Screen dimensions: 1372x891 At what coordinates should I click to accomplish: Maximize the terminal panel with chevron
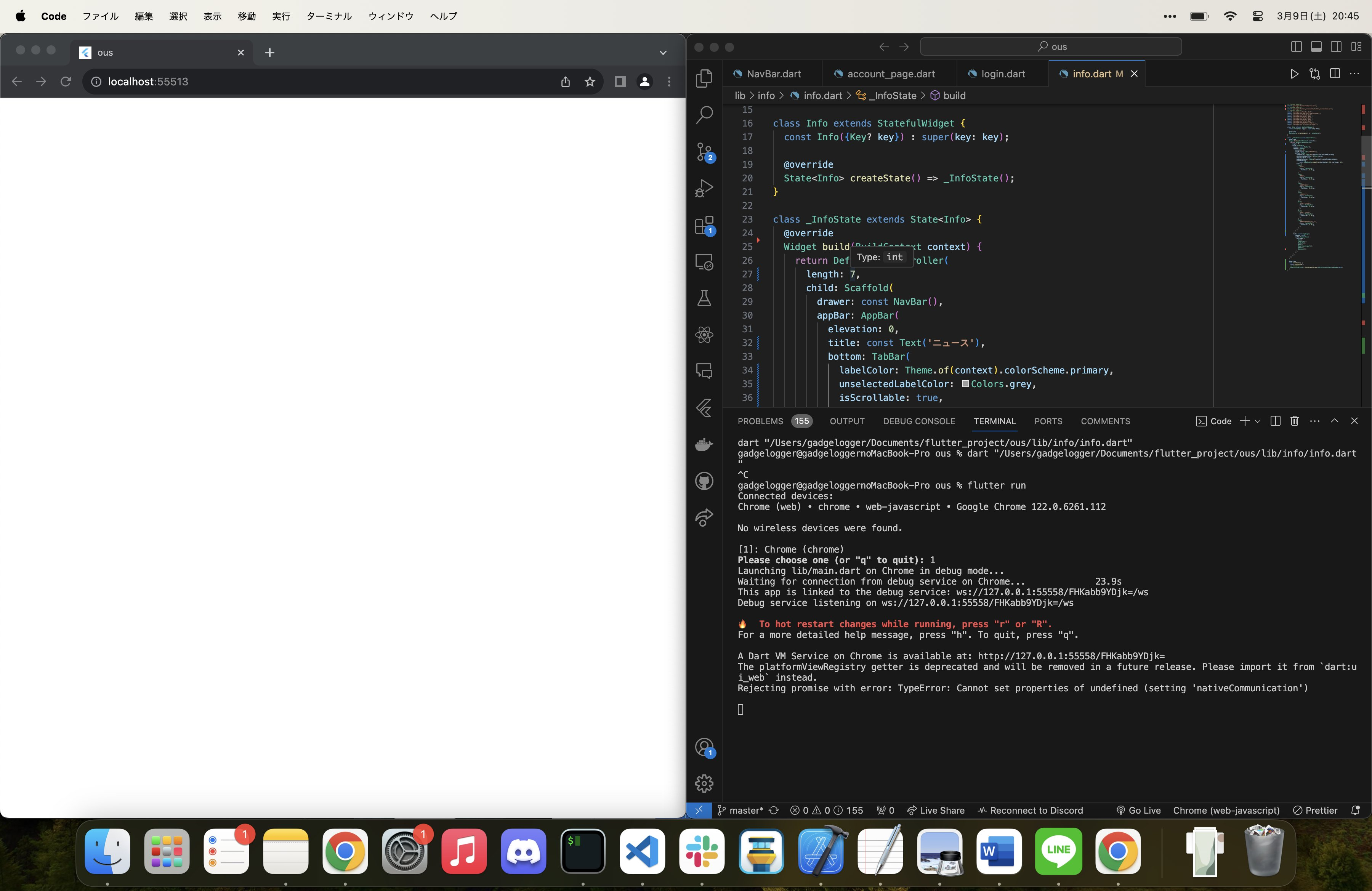pyautogui.click(x=1335, y=421)
